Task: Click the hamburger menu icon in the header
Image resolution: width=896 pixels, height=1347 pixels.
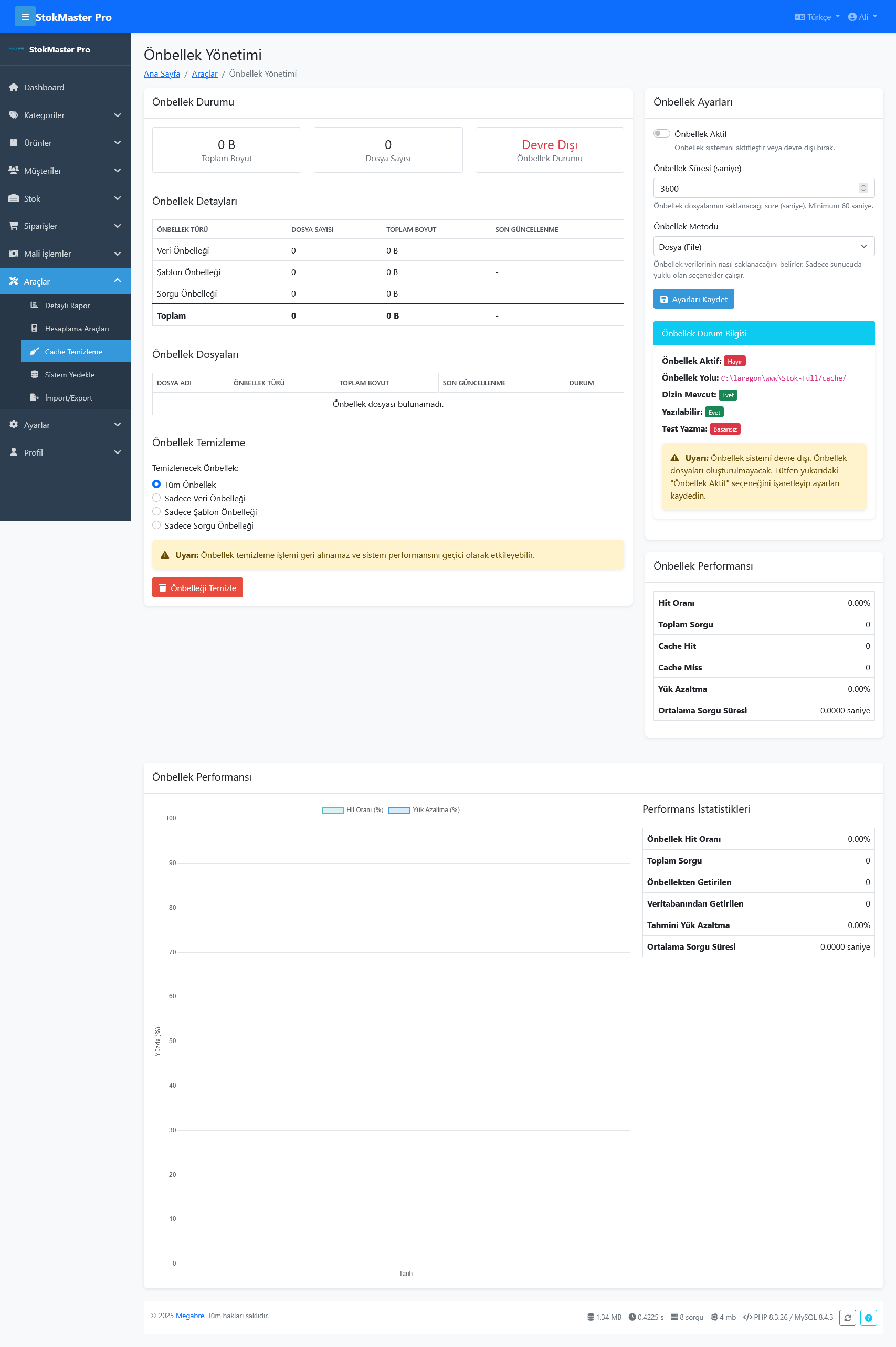Action: click(25, 16)
